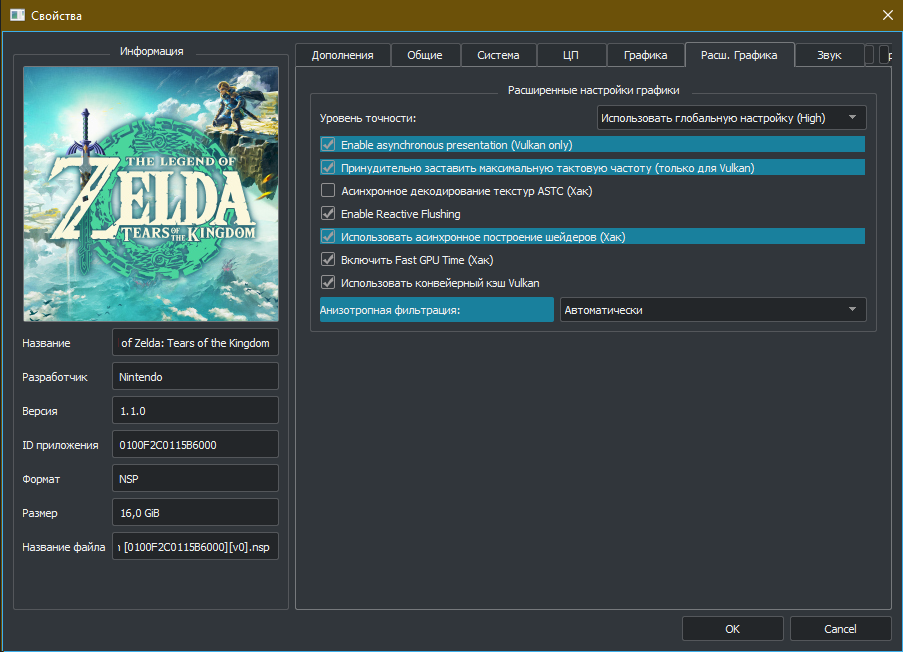Switch to the Звук tab
This screenshot has width=903, height=652.
[x=829, y=55]
